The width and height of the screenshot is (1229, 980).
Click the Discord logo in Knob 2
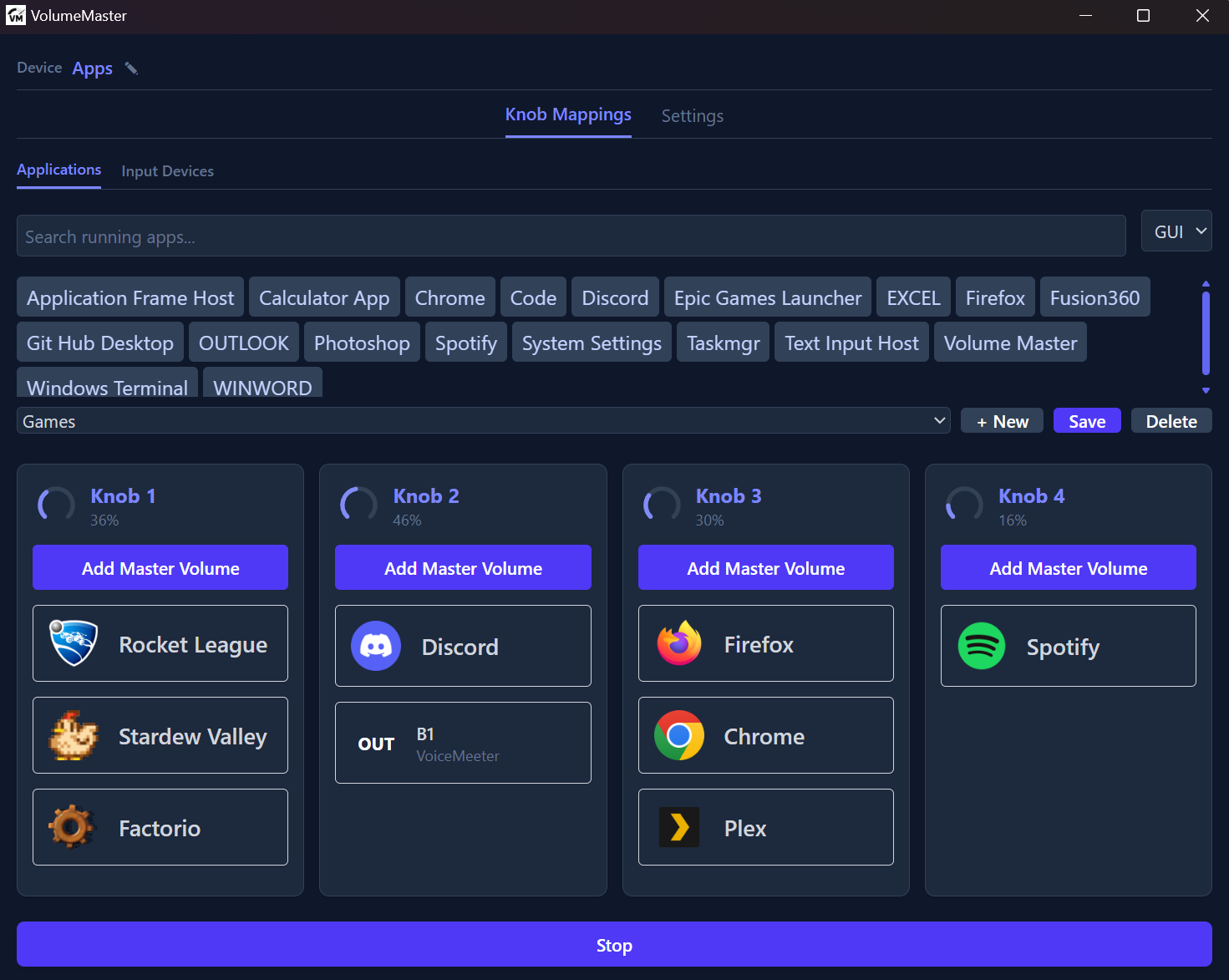(376, 646)
